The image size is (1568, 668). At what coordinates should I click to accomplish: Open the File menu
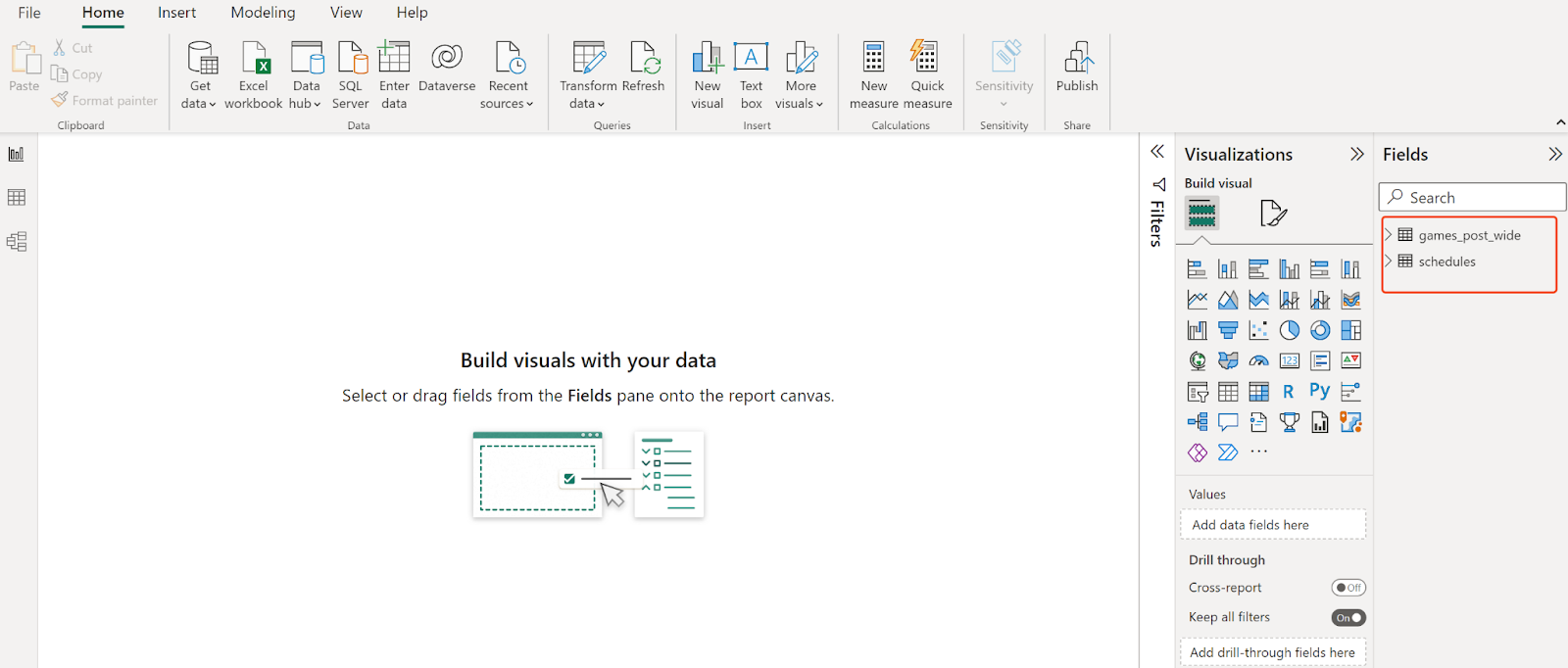(x=29, y=13)
